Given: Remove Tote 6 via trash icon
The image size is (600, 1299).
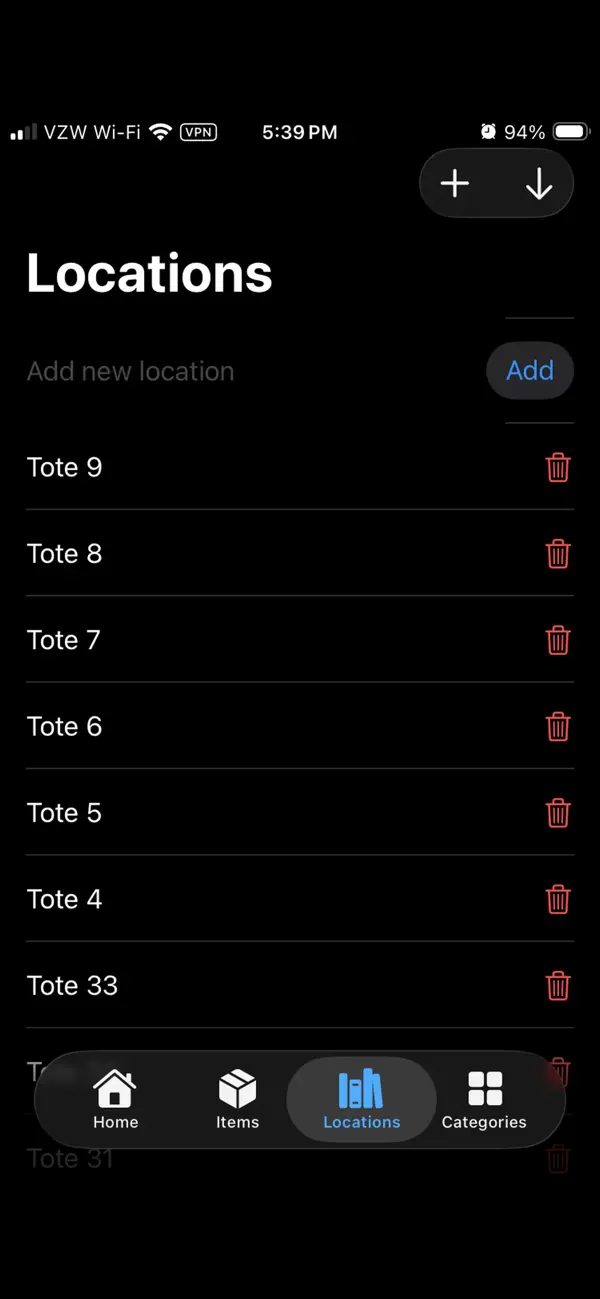Looking at the screenshot, I should (558, 726).
